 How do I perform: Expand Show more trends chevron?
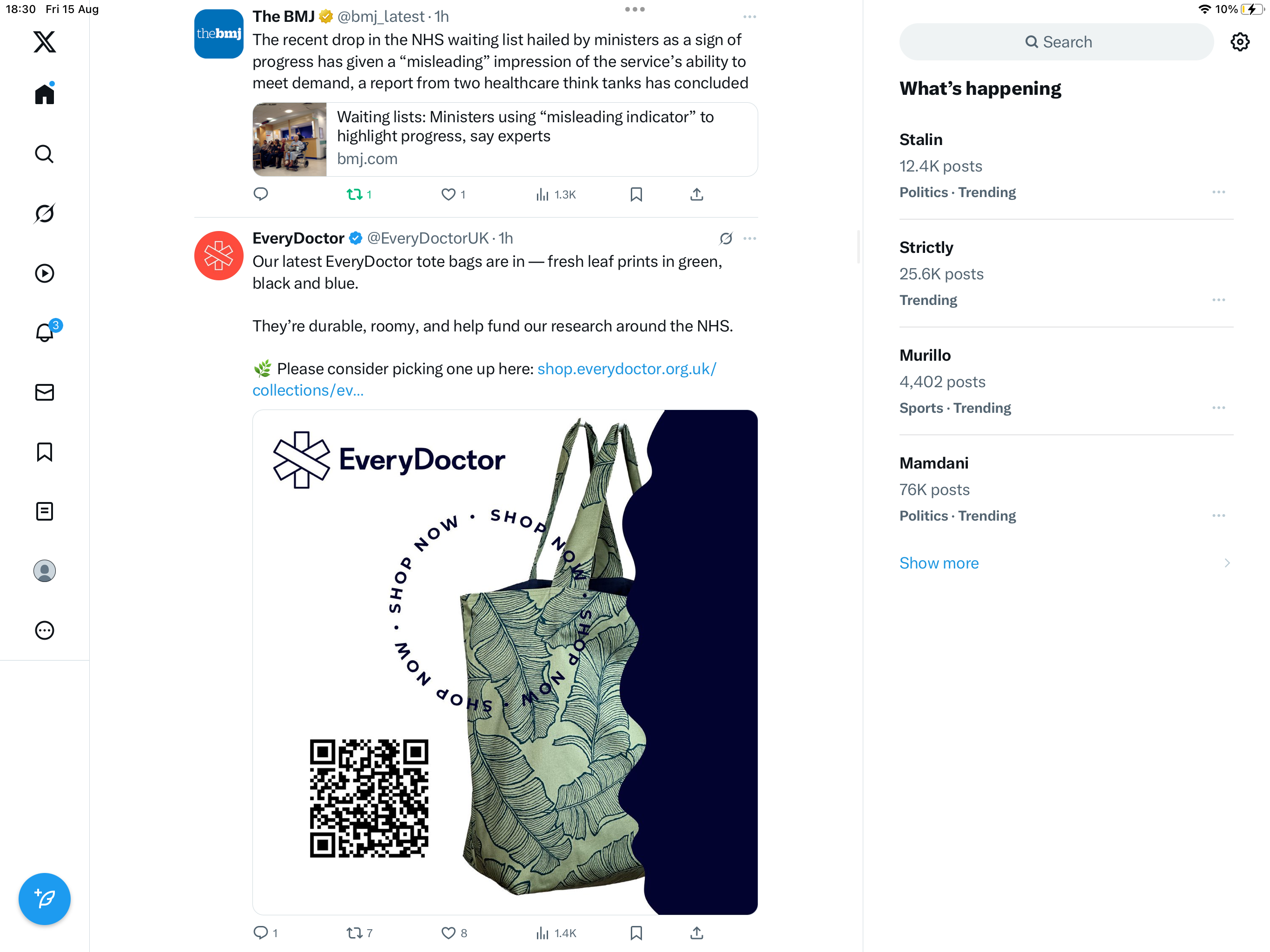(1227, 563)
